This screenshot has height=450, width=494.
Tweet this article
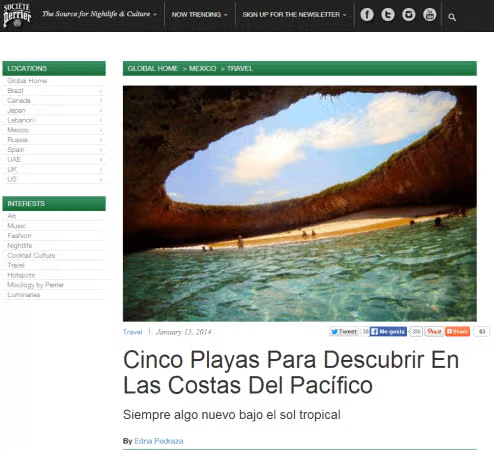pyautogui.click(x=344, y=332)
